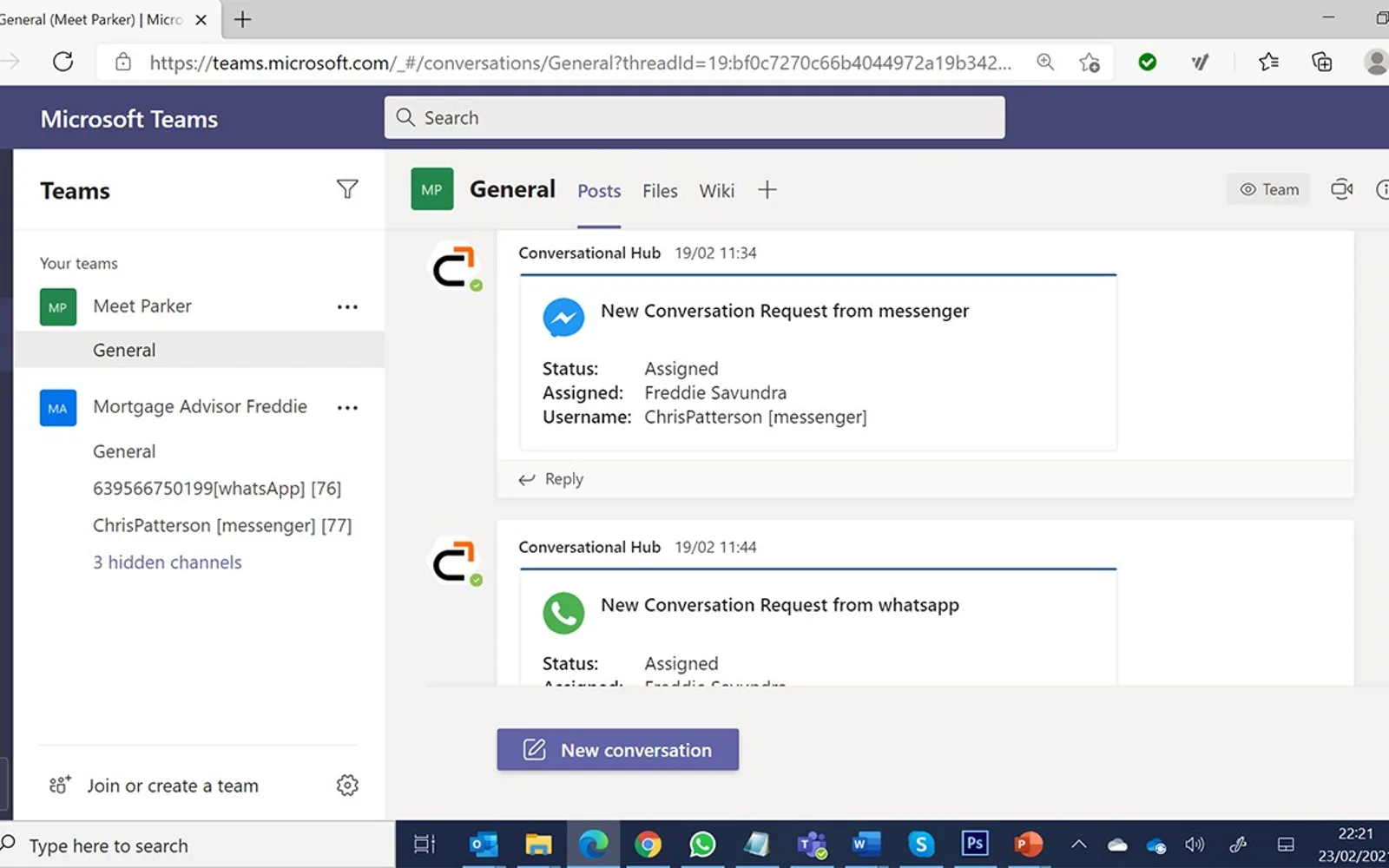The height and width of the screenshot is (868, 1389).
Task: Open a new browser tab
Action: (243, 19)
